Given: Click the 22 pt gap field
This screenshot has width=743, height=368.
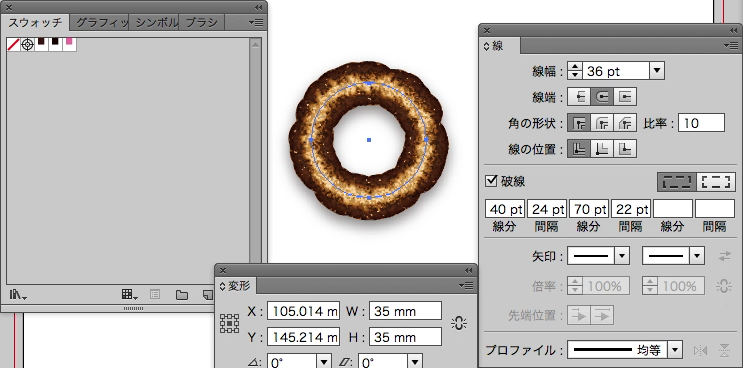Looking at the screenshot, I should click(x=631, y=209).
